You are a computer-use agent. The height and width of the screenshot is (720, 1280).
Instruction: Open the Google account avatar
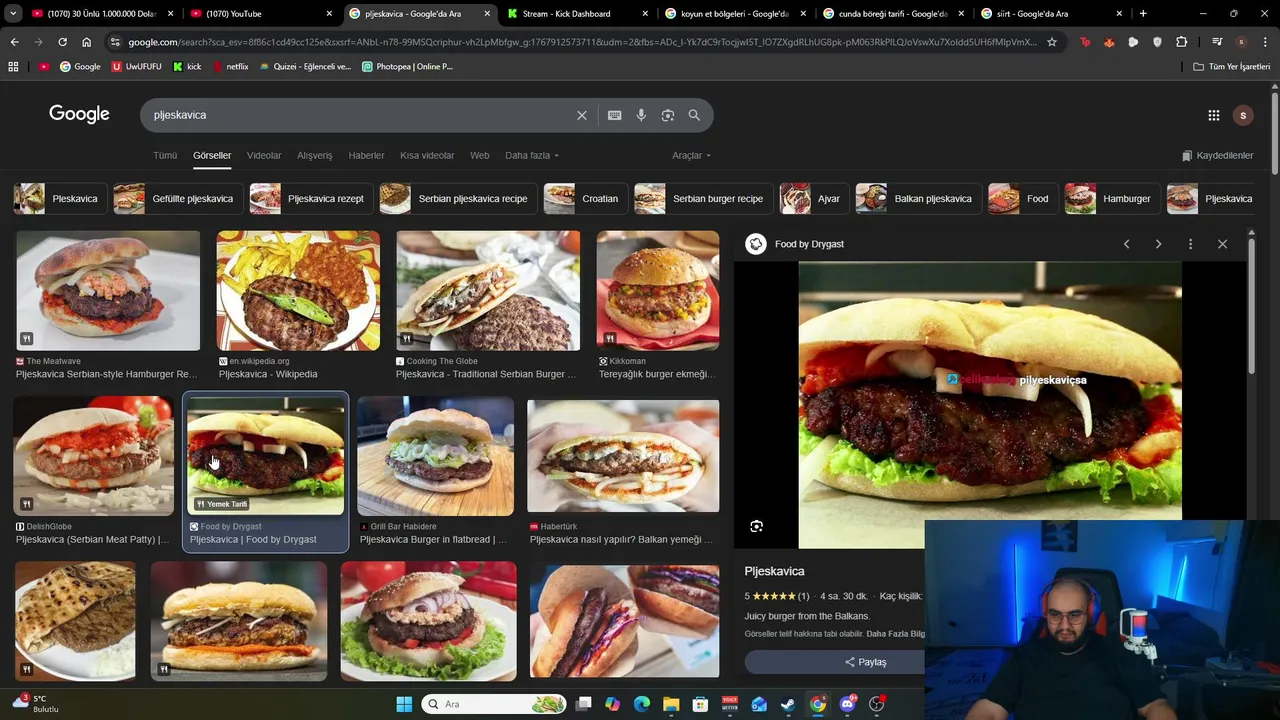click(1243, 115)
